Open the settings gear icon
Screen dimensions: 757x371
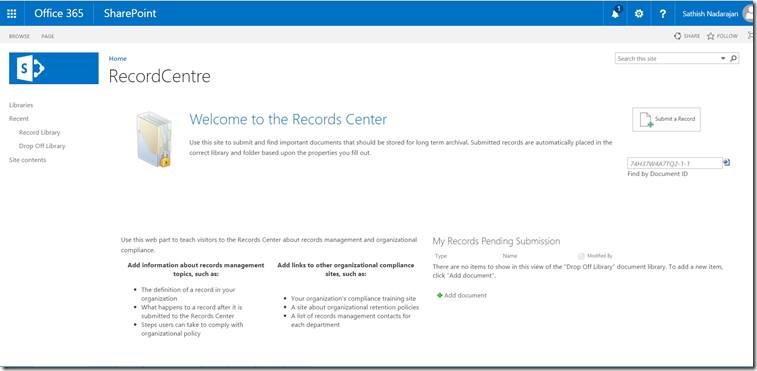pos(639,14)
